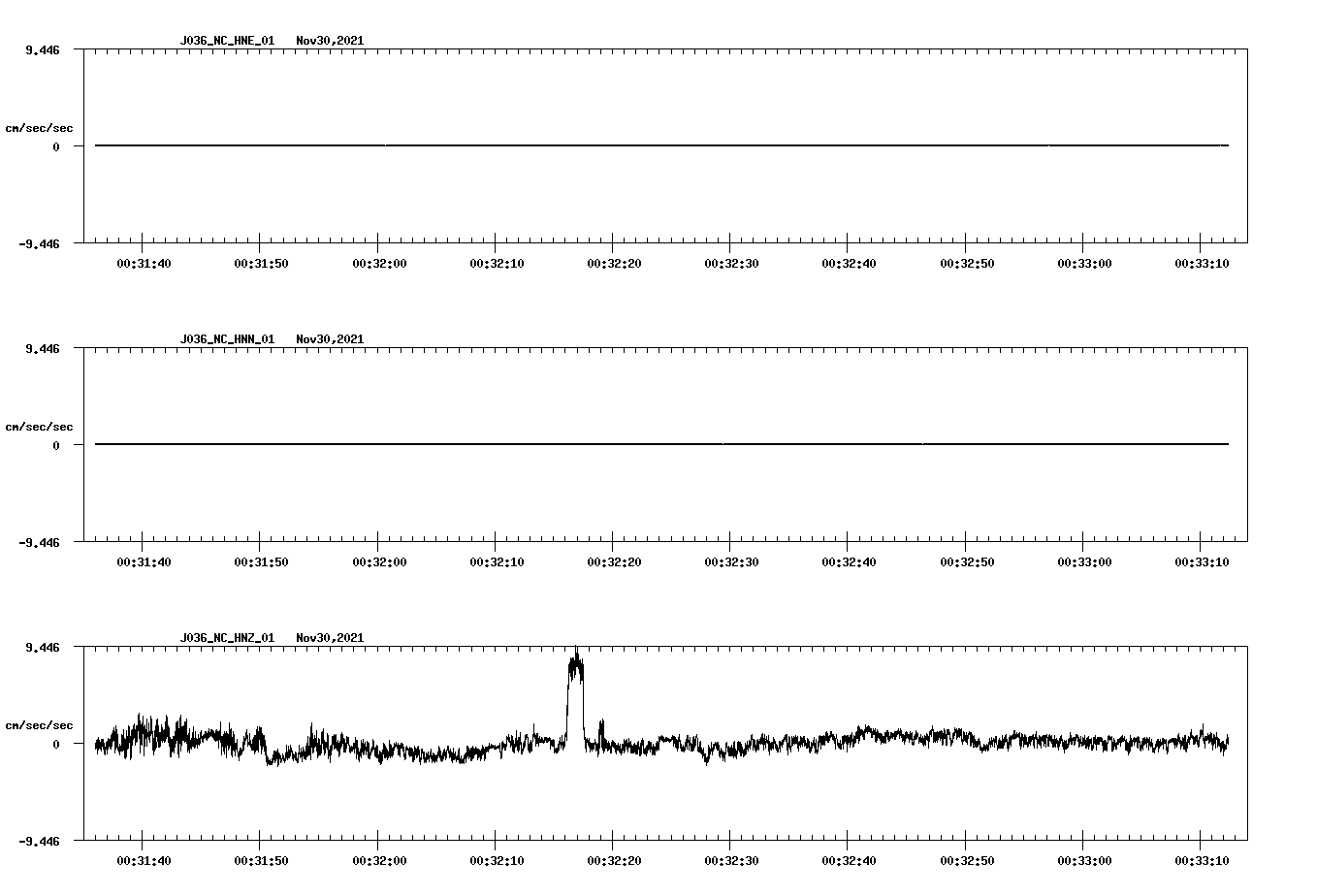The width and height of the screenshot is (1317, 896).
Task: Click the 00:32:30 time label under HNE plot
Action: [x=731, y=263]
